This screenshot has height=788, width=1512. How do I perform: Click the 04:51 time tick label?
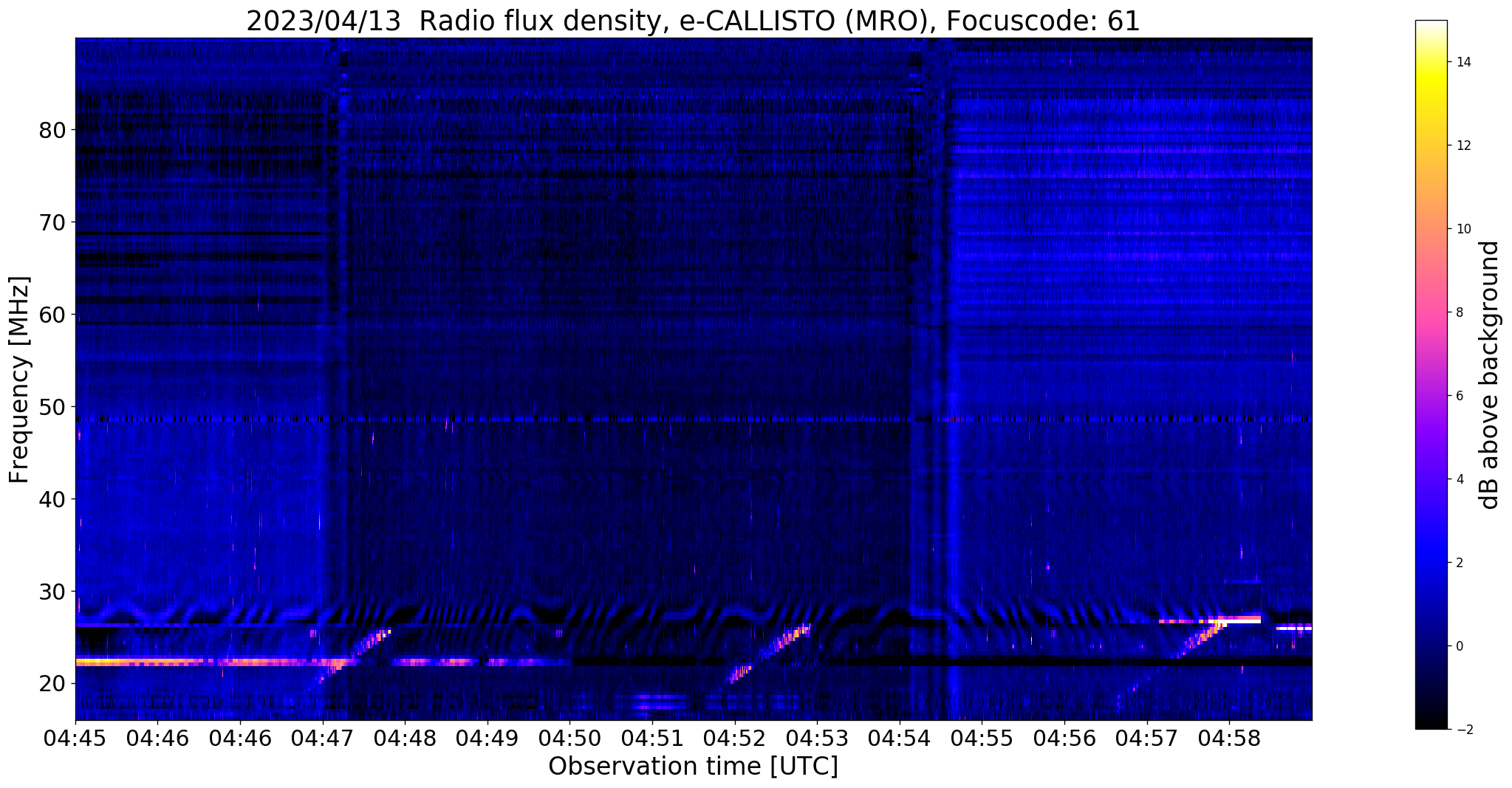pos(652,739)
